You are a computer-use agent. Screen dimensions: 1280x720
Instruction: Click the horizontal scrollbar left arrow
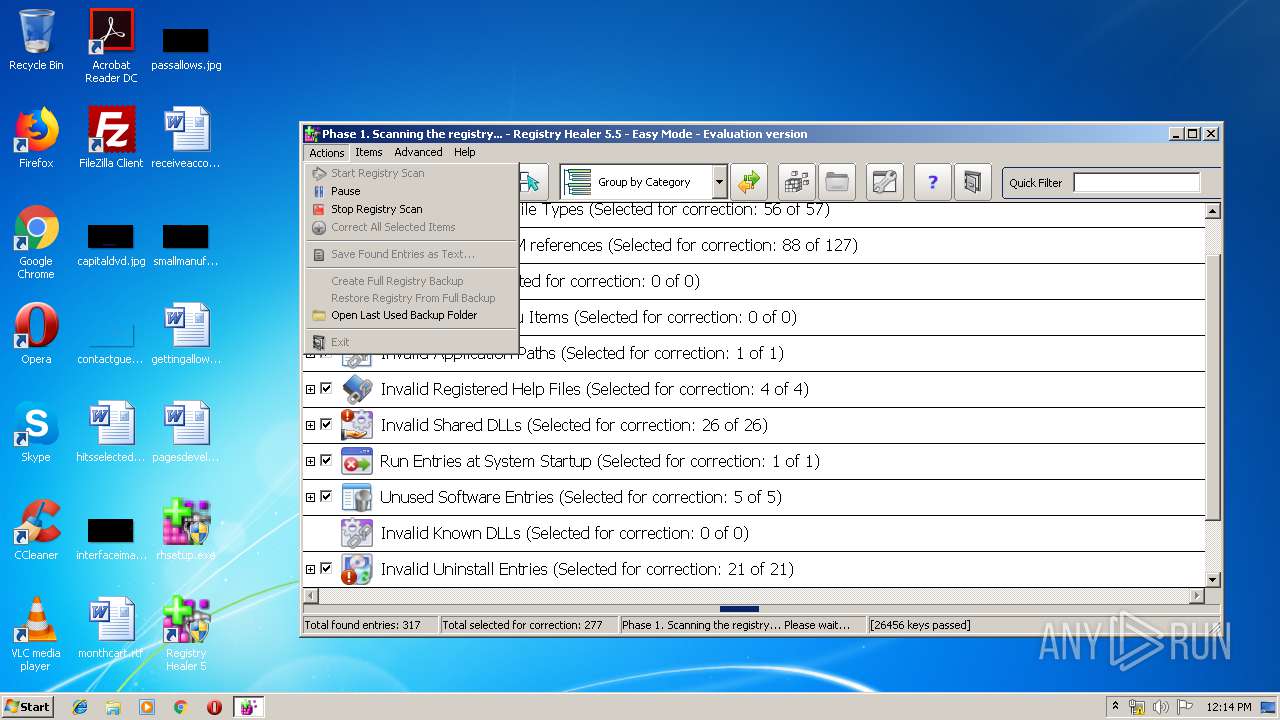click(311, 595)
